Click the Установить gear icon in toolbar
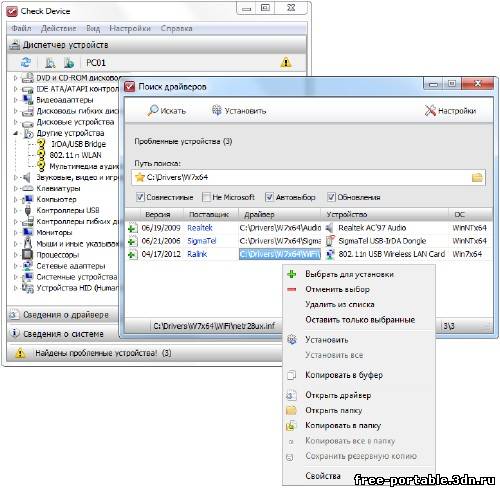500x490 pixels. pos(217,110)
